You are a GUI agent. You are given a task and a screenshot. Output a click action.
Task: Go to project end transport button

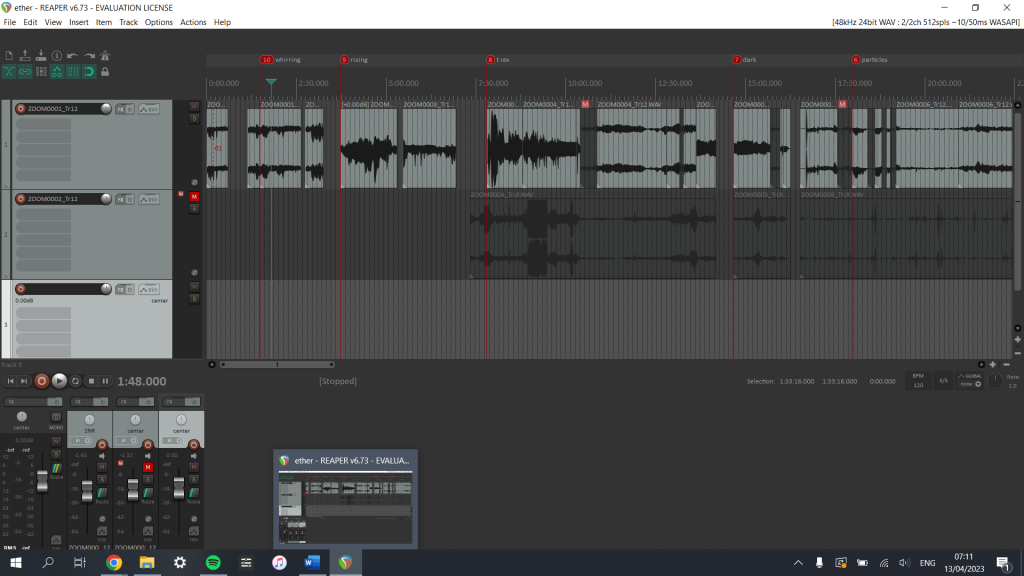click(24, 381)
